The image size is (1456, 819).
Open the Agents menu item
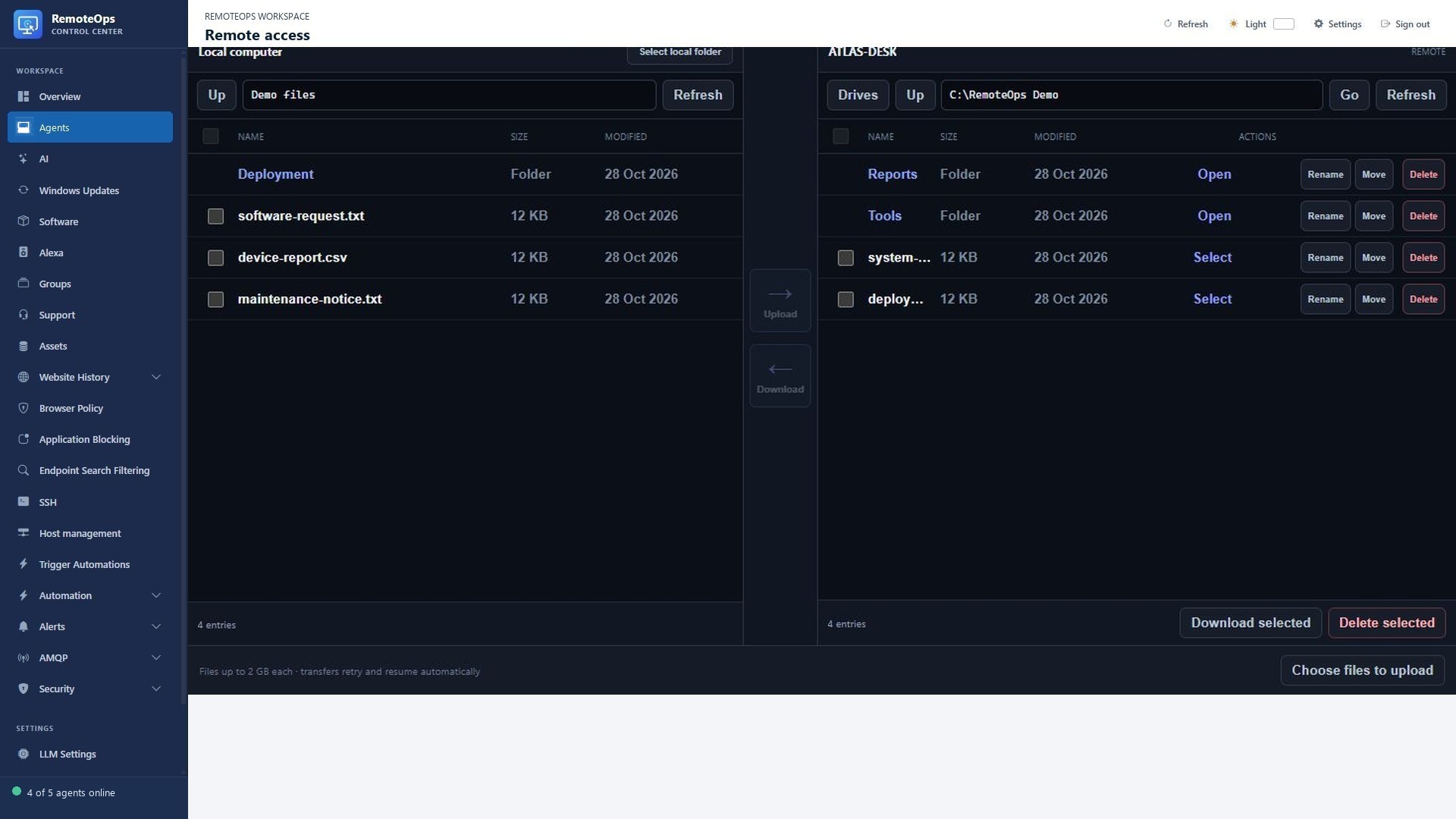[90, 127]
